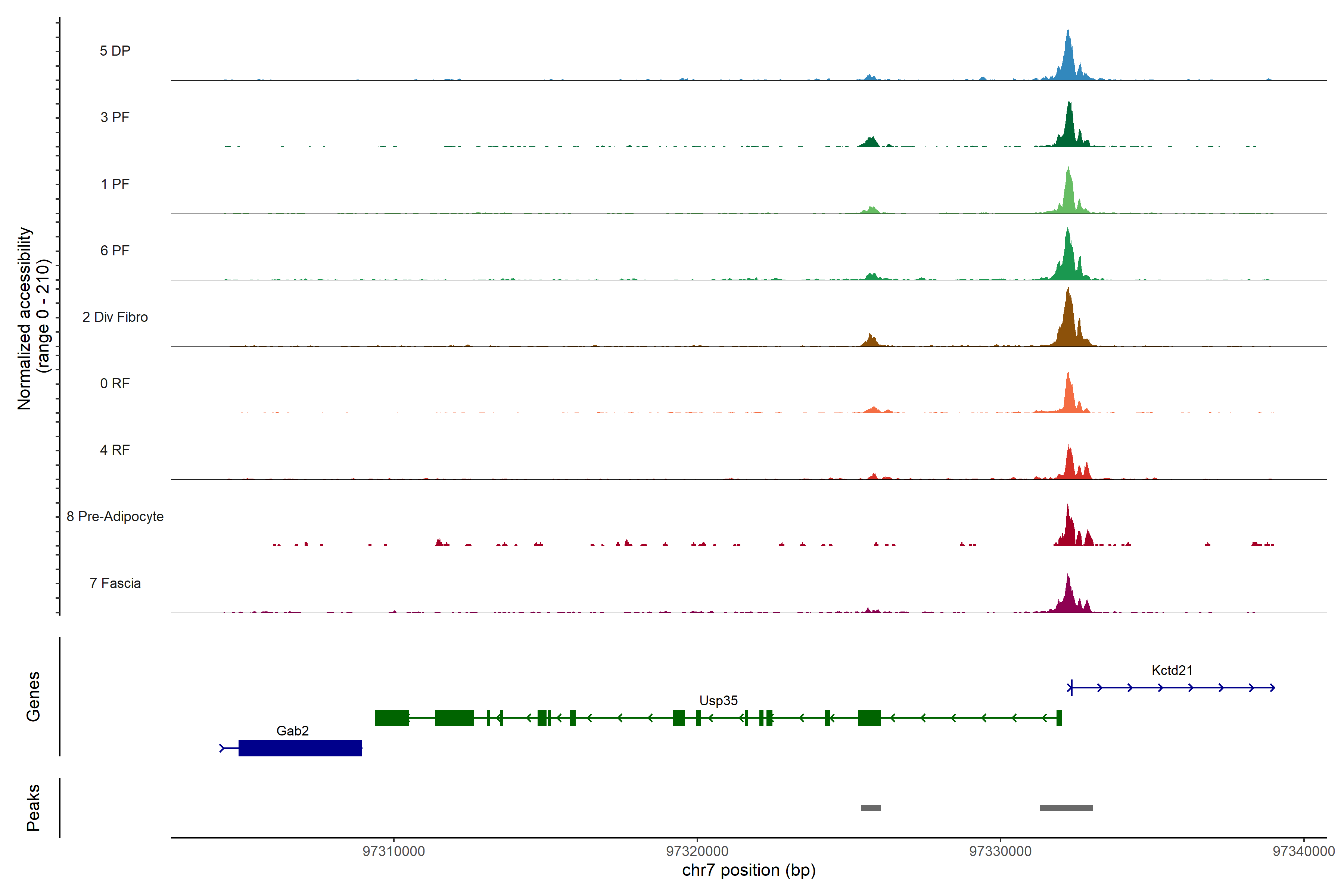Click the 0 RF track label

tap(115, 383)
